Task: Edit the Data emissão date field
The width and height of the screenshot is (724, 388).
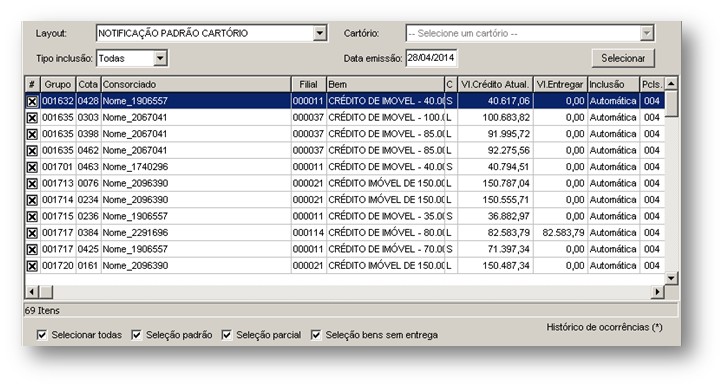Action: [x=431, y=58]
